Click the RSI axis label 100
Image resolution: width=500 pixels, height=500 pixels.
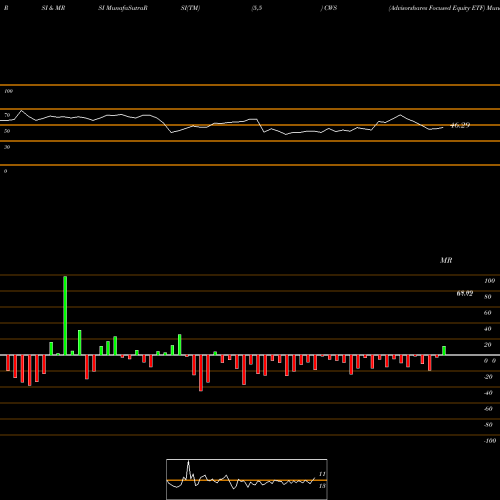click(x=8, y=91)
